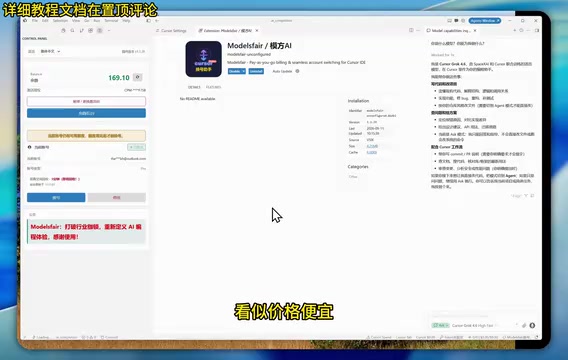Viewport: 568px width, 360px height.
Task: Refresh the 169.10 balance
Action: (137, 77)
